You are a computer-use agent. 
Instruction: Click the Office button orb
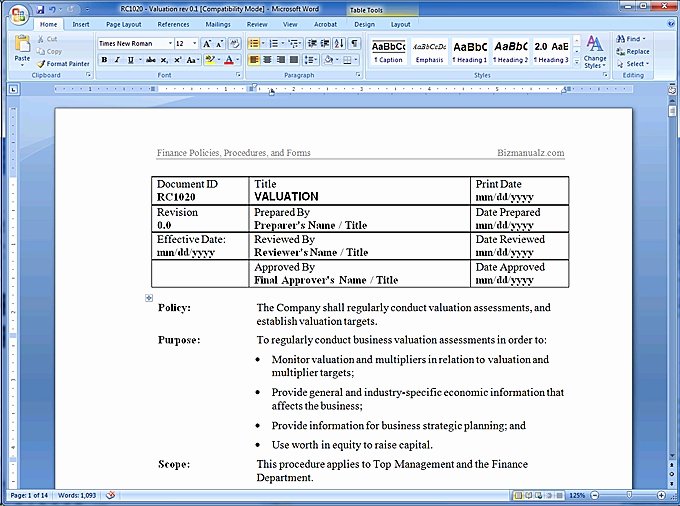(x=18, y=15)
